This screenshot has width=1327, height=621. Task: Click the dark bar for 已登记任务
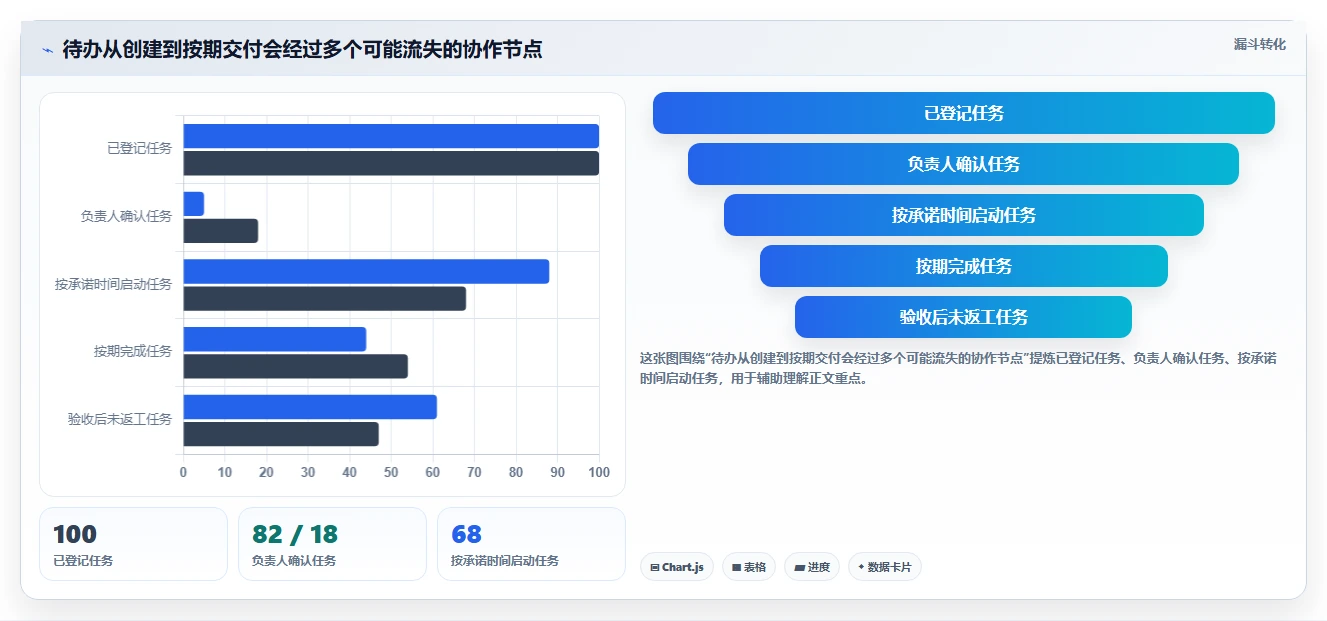[391, 163]
